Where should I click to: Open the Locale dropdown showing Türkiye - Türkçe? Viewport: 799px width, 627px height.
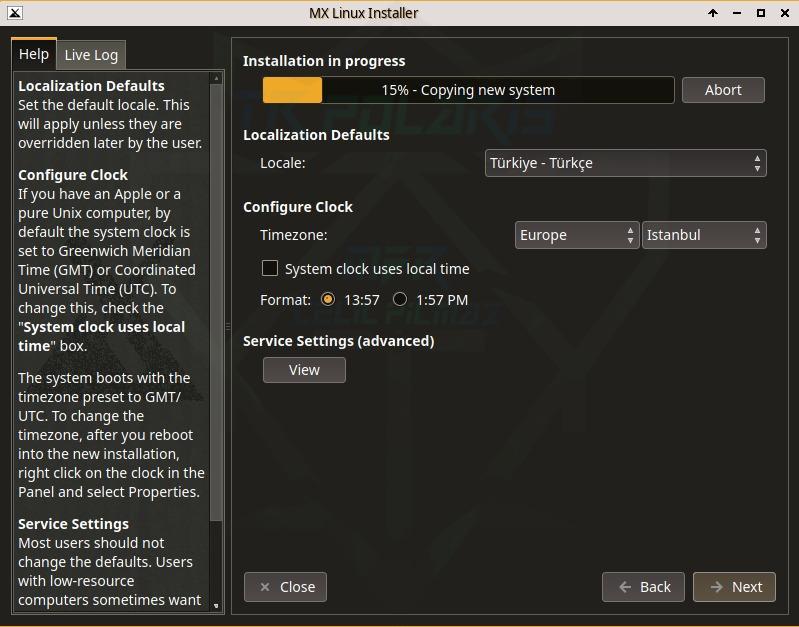click(626, 163)
